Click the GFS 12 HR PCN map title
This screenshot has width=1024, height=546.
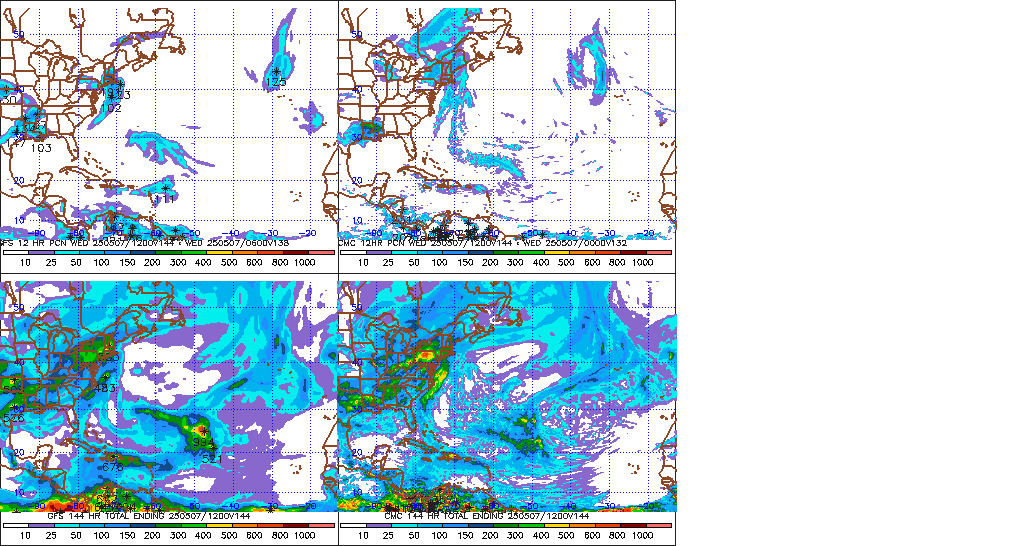(x=144, y=243)
